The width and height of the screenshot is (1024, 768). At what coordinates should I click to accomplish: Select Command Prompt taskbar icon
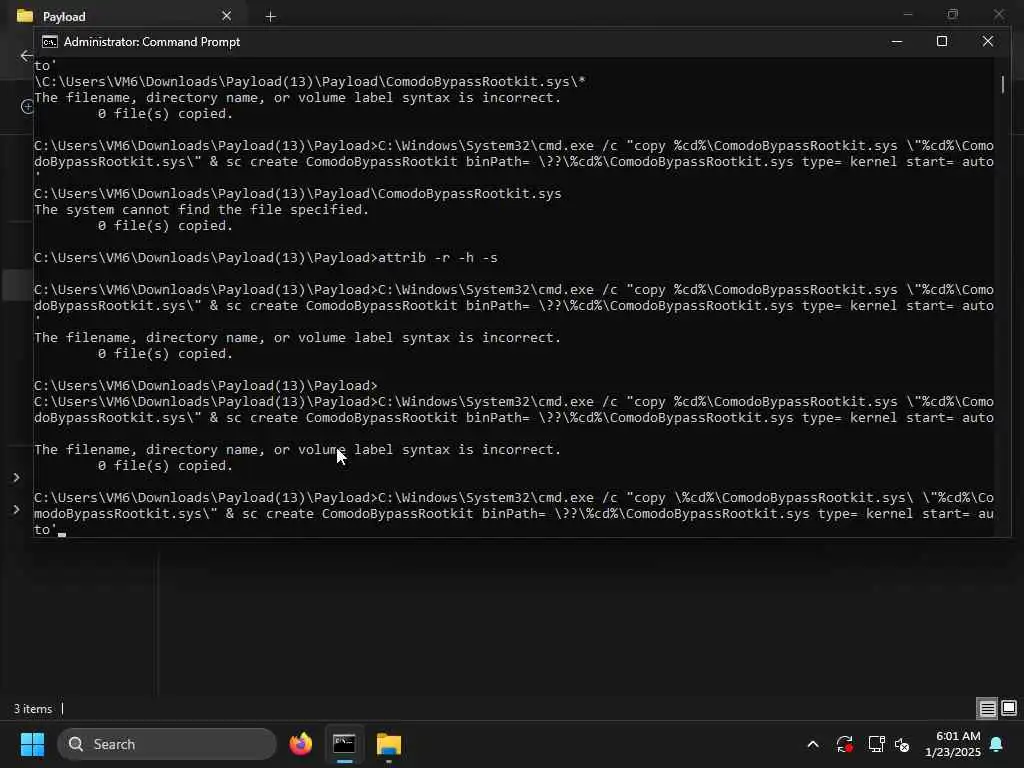click(x=344, y=744)
